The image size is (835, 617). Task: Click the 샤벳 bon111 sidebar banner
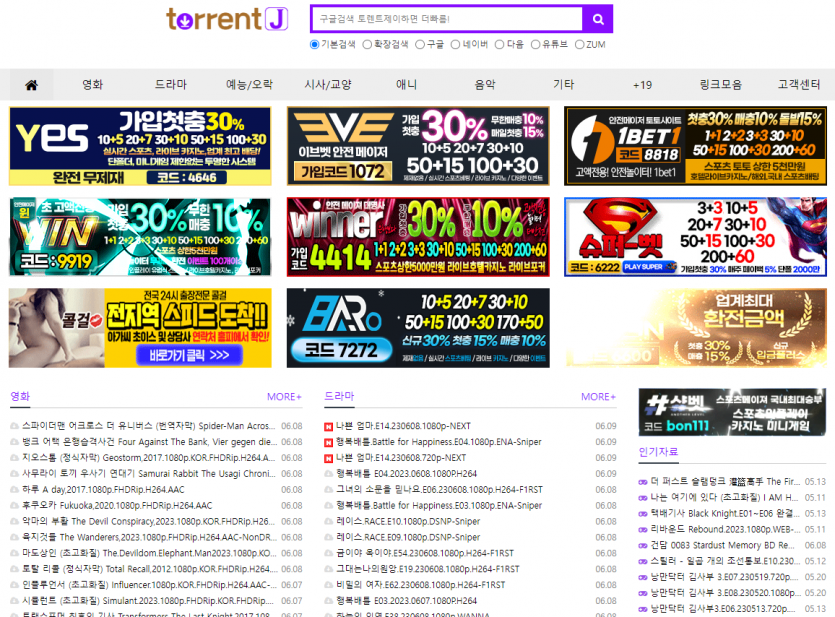click(x=732, y=412)
